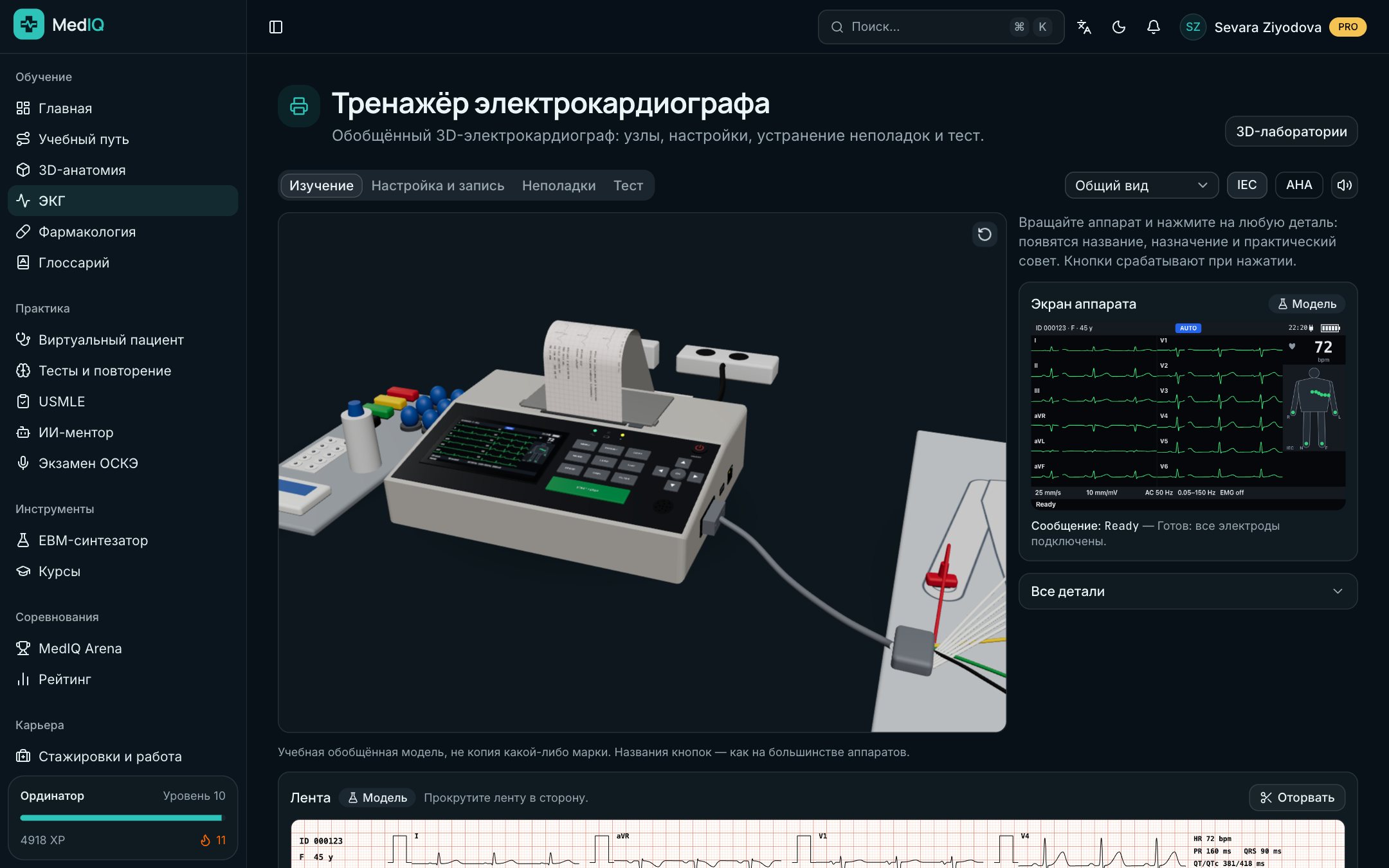Click the Курсы graduation cap icon

[23, 571]
